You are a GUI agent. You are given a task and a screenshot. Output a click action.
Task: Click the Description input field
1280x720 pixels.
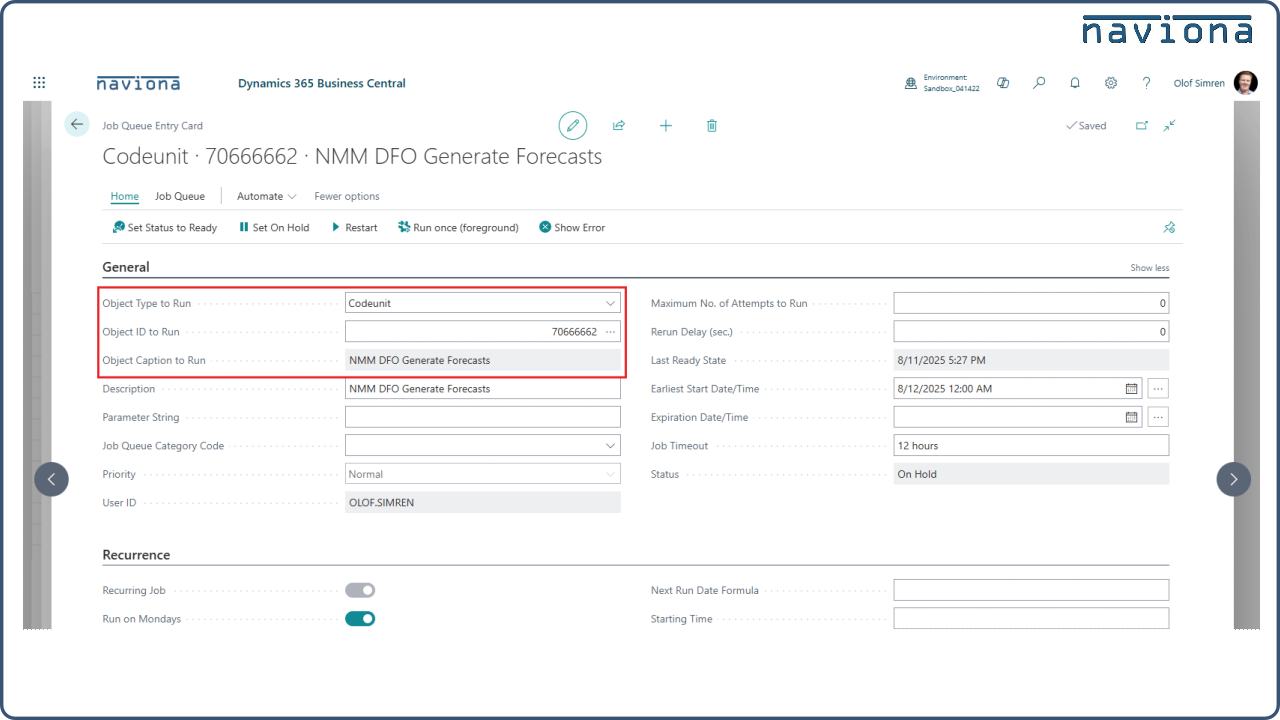(x=483, y=389)
